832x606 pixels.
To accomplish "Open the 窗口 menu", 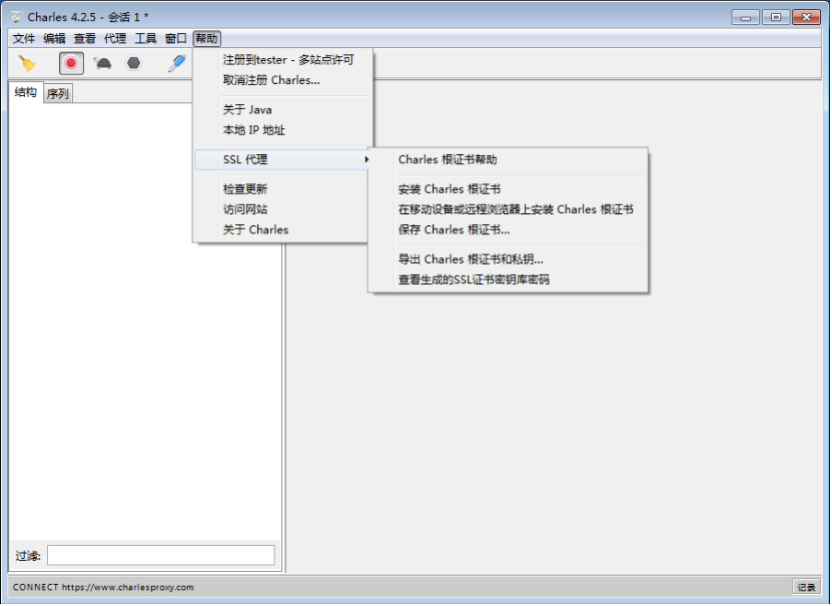I will (176, 39).
